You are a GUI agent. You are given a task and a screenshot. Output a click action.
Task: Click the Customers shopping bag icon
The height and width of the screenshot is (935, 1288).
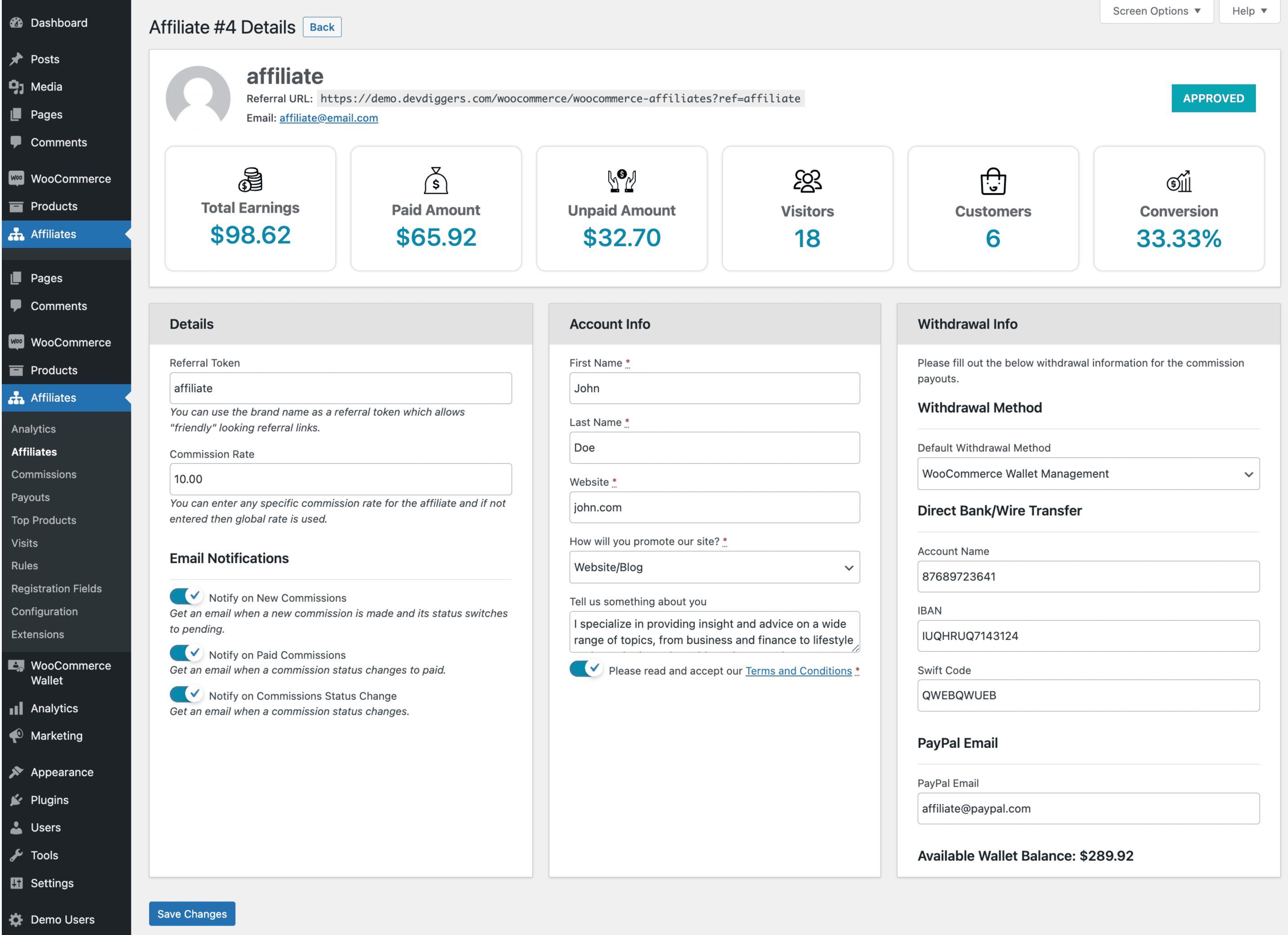click(x=993, y=181)
